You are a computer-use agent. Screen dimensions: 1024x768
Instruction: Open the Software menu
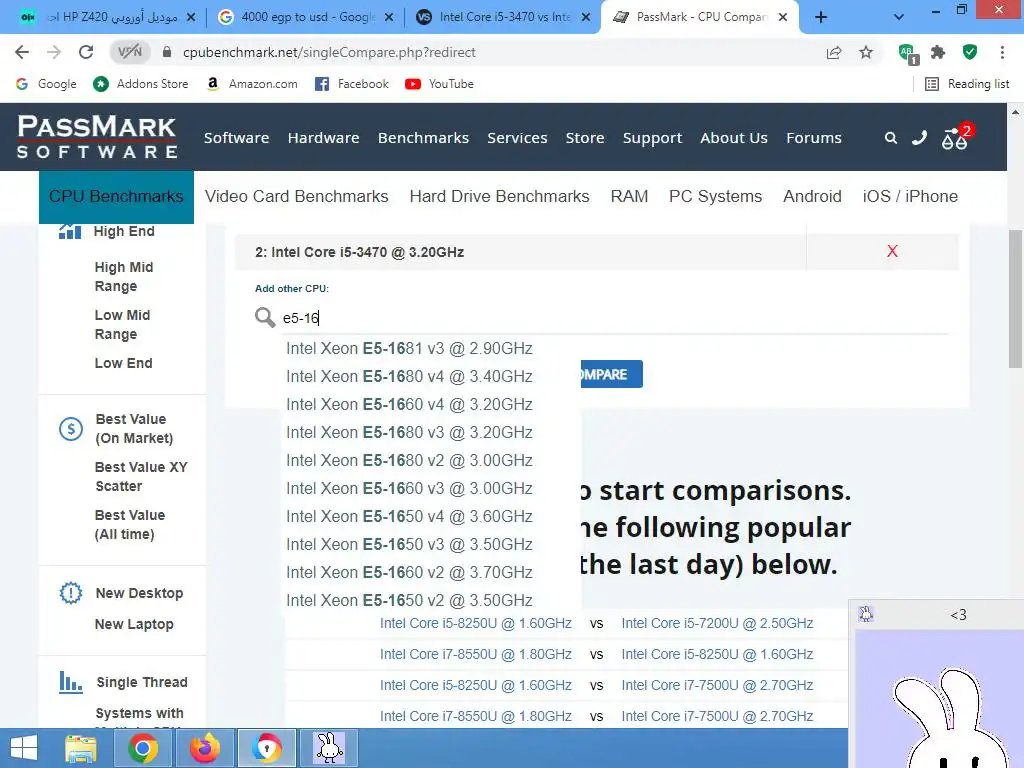(236, 138)
